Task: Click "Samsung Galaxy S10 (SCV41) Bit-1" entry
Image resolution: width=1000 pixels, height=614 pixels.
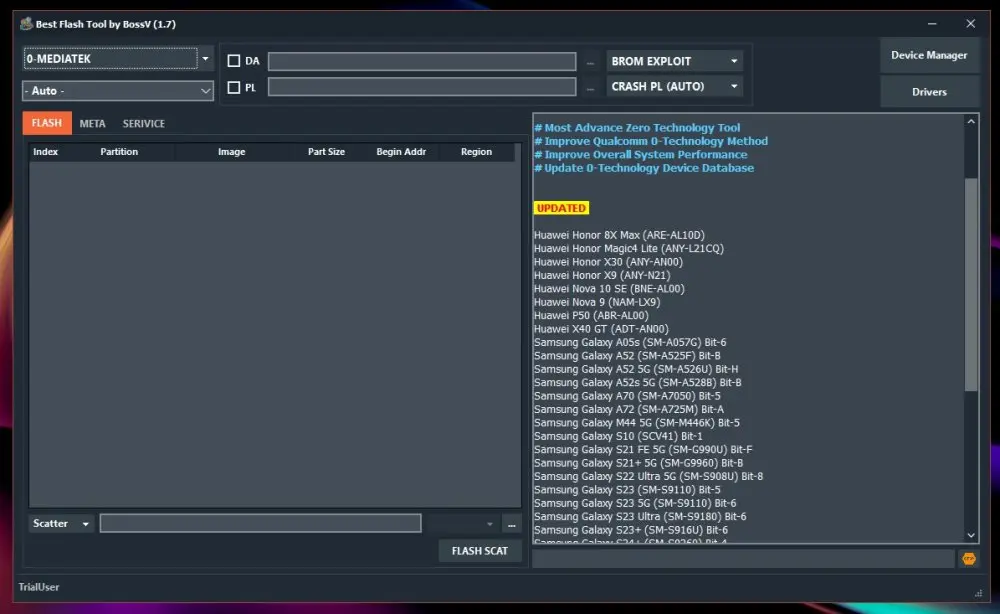Action: (618, 436)
